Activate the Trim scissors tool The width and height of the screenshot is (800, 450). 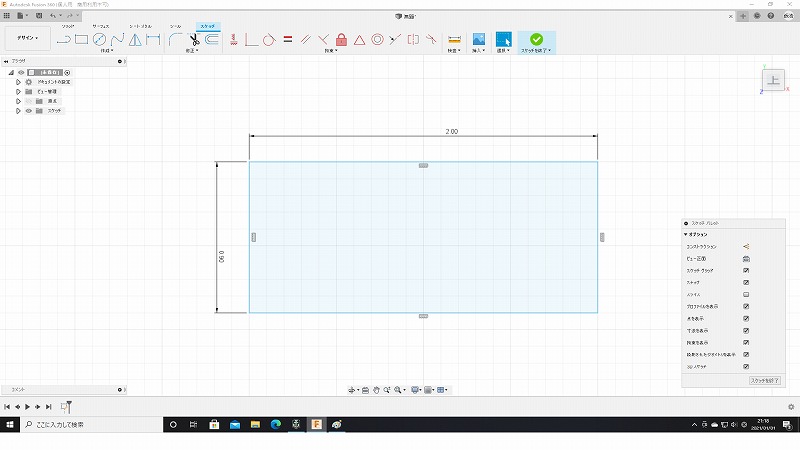click(194, 40)
